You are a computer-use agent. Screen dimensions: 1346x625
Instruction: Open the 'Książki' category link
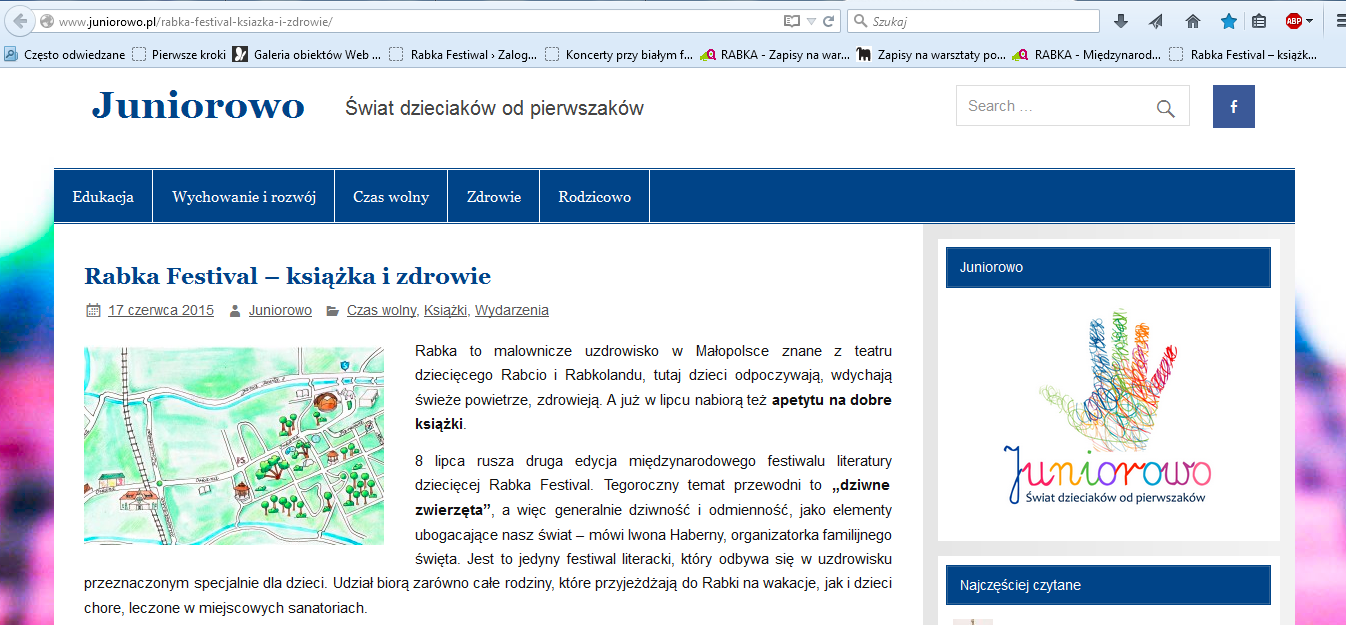click(446, 310)
